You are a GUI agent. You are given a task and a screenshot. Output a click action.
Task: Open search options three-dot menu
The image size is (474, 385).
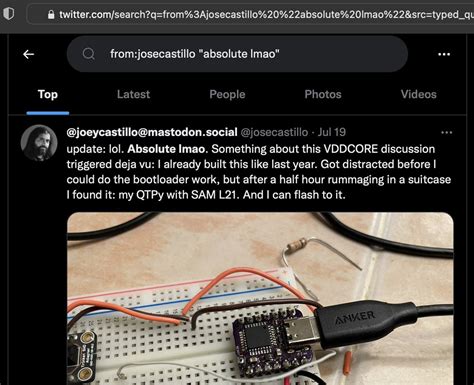[444, 54]
